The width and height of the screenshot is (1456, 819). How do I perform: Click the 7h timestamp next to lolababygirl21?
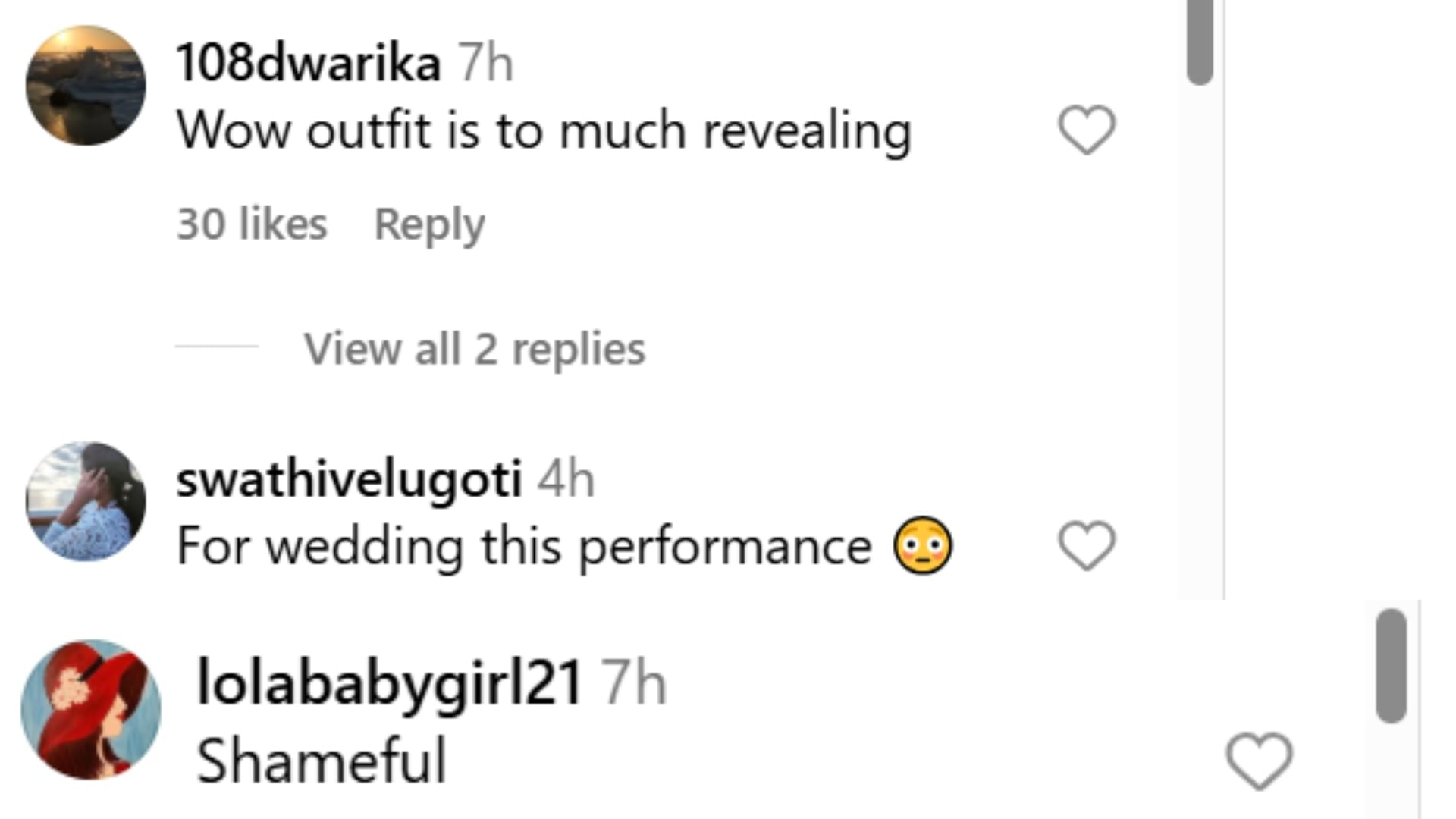coord(633,682)
